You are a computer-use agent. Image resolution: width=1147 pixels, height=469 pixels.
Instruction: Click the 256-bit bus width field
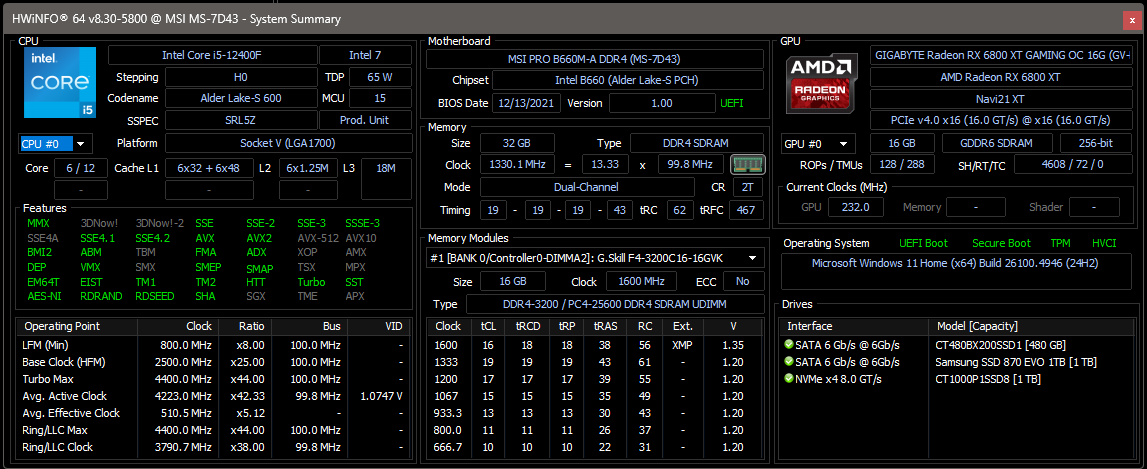pyautogui.click(x=1097, y=143)
